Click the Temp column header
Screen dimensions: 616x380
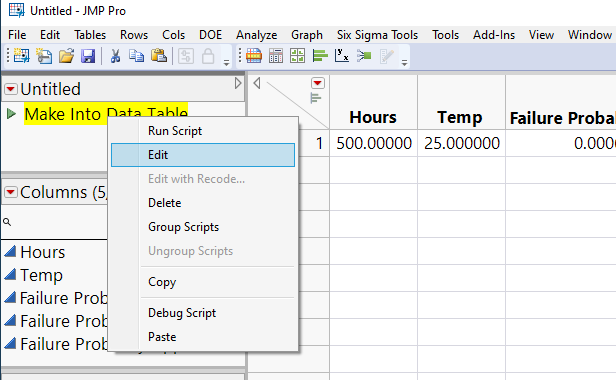click(x=461, y=117)
